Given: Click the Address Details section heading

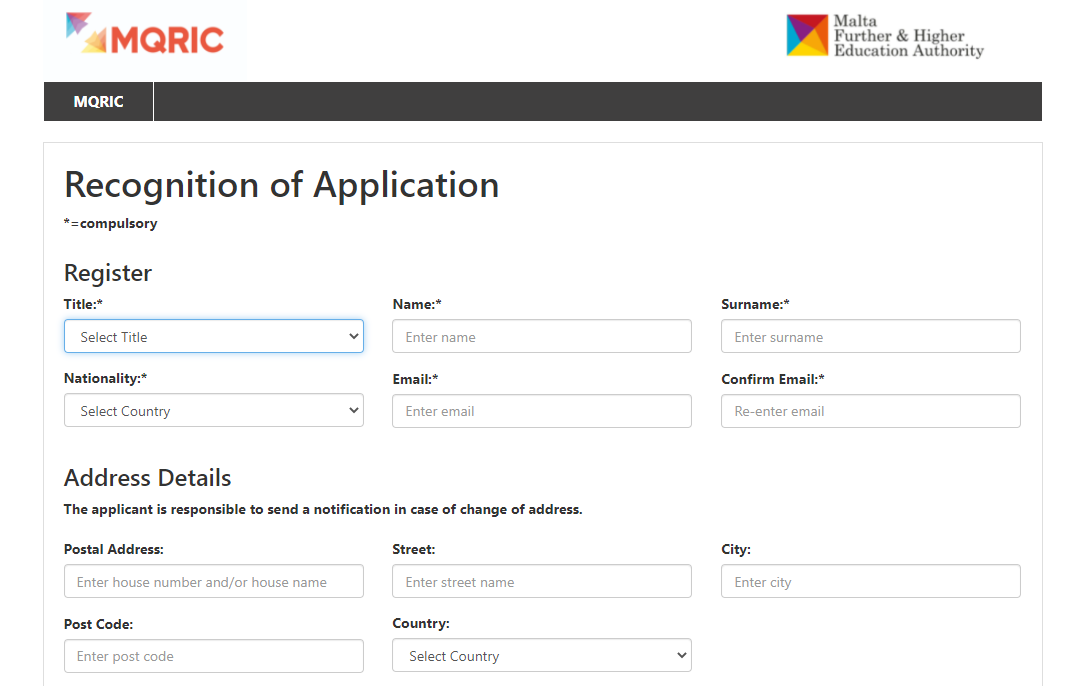Looking at the screenshot, I should point(147,478).
